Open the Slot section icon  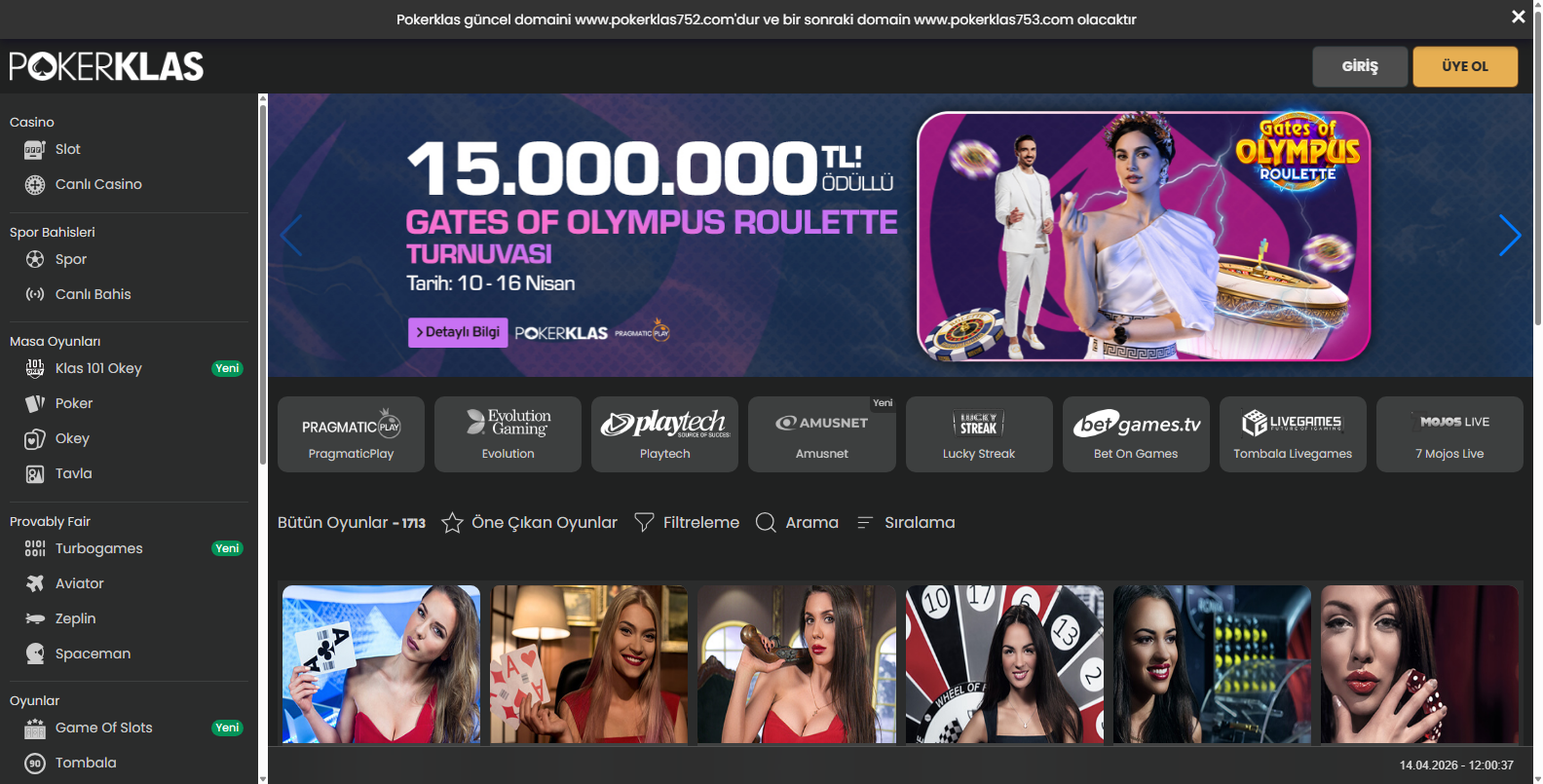(x=35, y=149)
